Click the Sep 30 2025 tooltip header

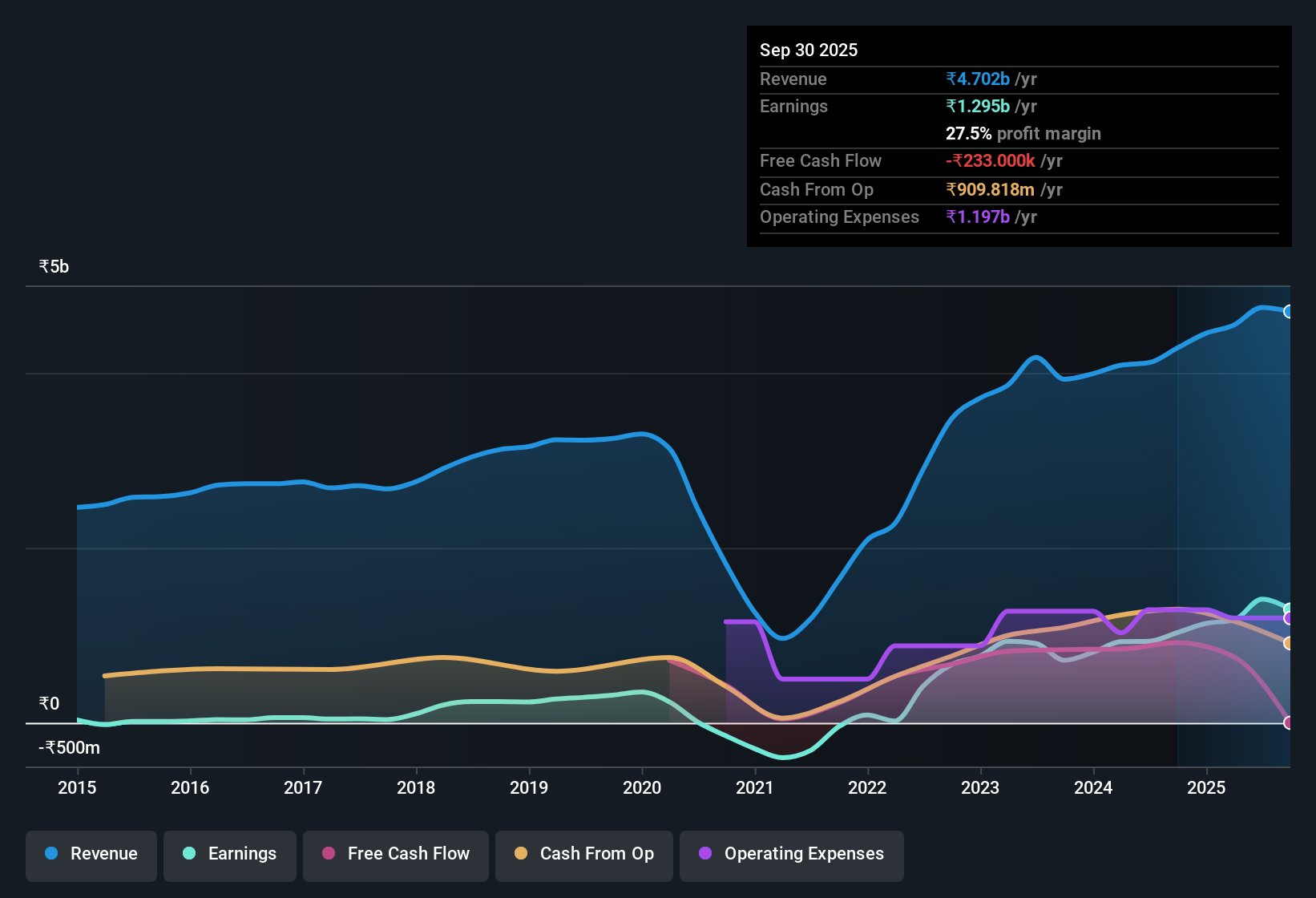pyautogui.click(x=809, y=50)
